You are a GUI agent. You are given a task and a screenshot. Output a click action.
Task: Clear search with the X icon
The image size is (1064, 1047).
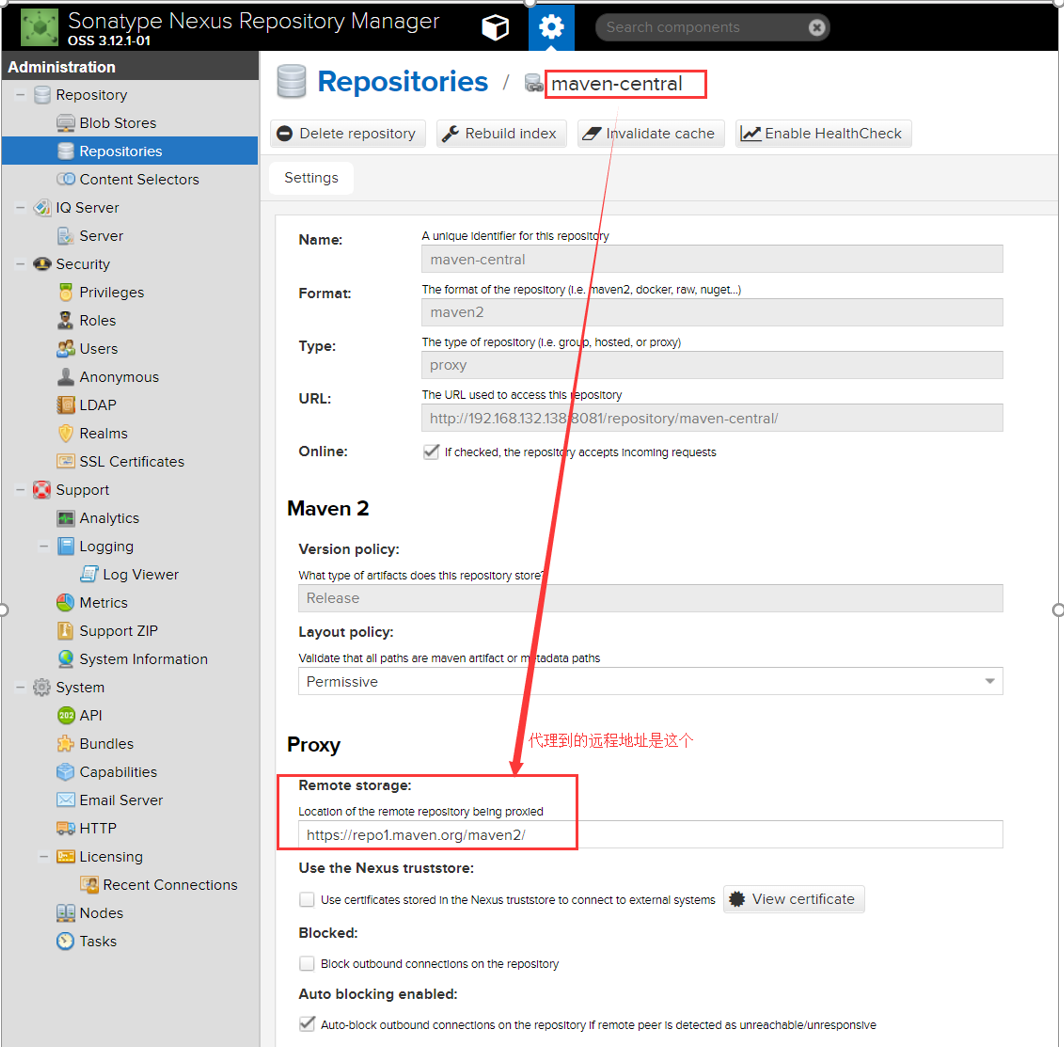click(817, 27)
